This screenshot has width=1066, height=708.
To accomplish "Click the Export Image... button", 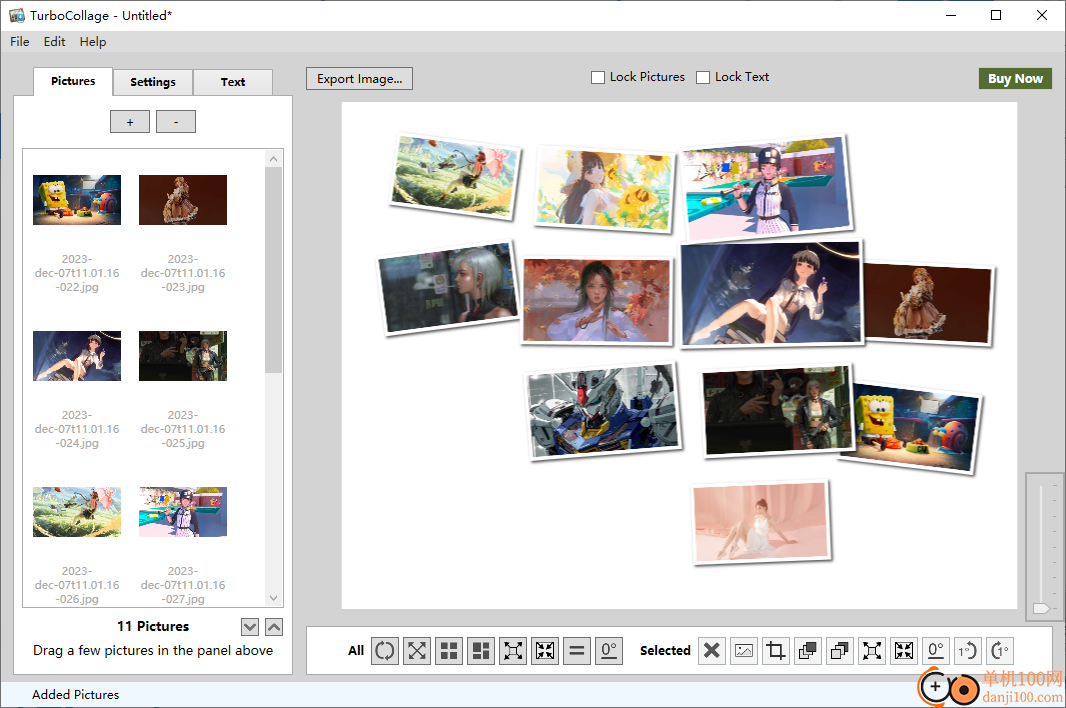I will click(359, 78).
